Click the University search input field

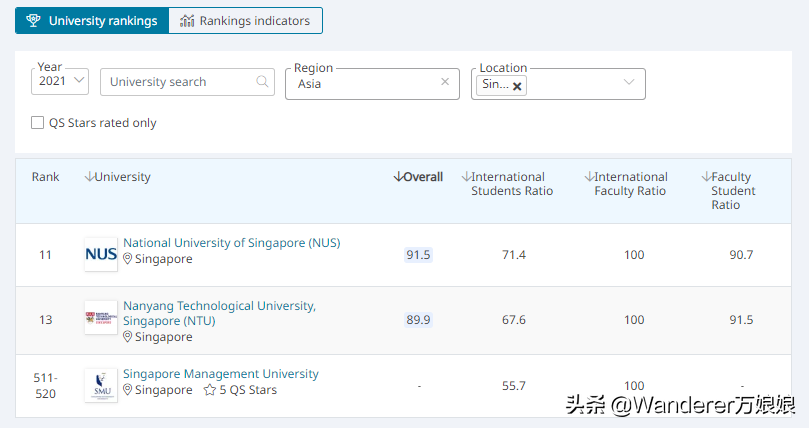[x=178, y=82]
